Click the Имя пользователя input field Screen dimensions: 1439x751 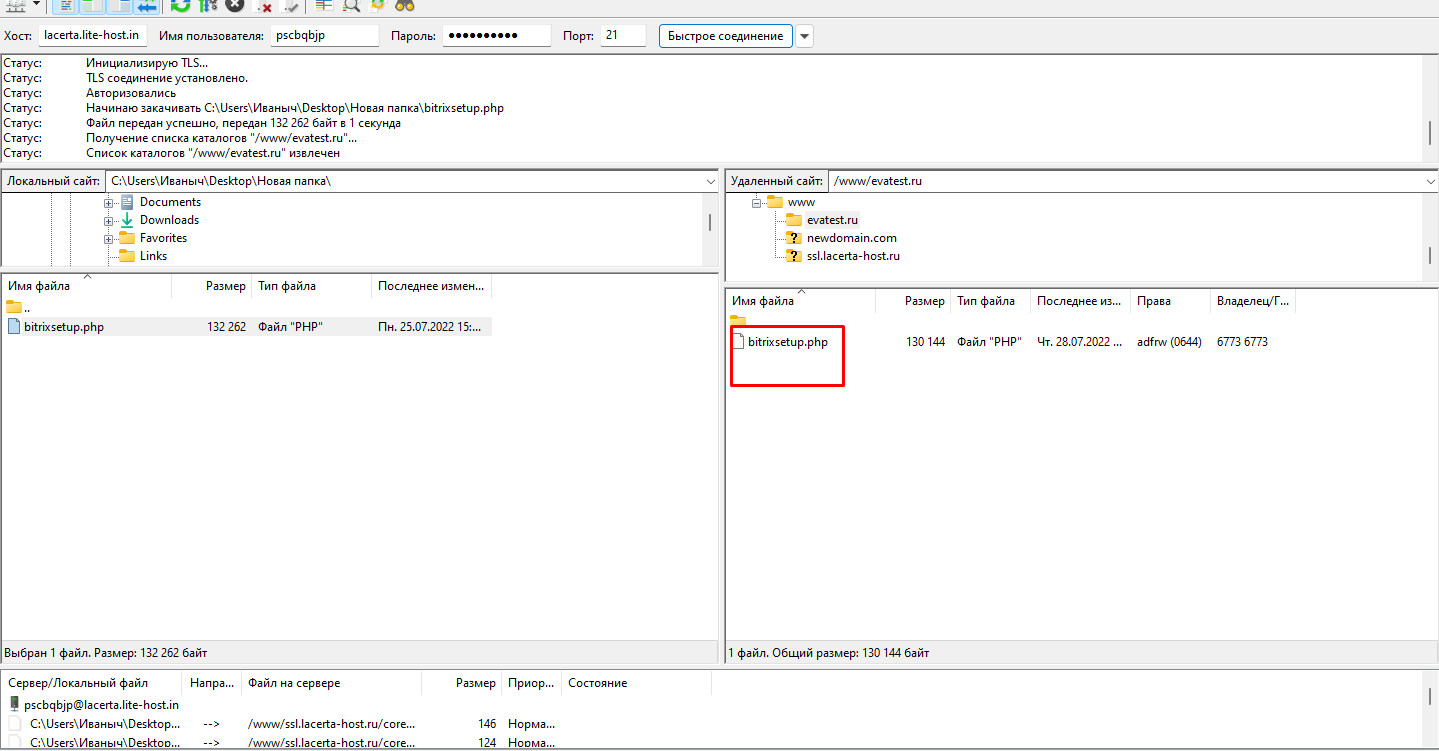(325, 36)
